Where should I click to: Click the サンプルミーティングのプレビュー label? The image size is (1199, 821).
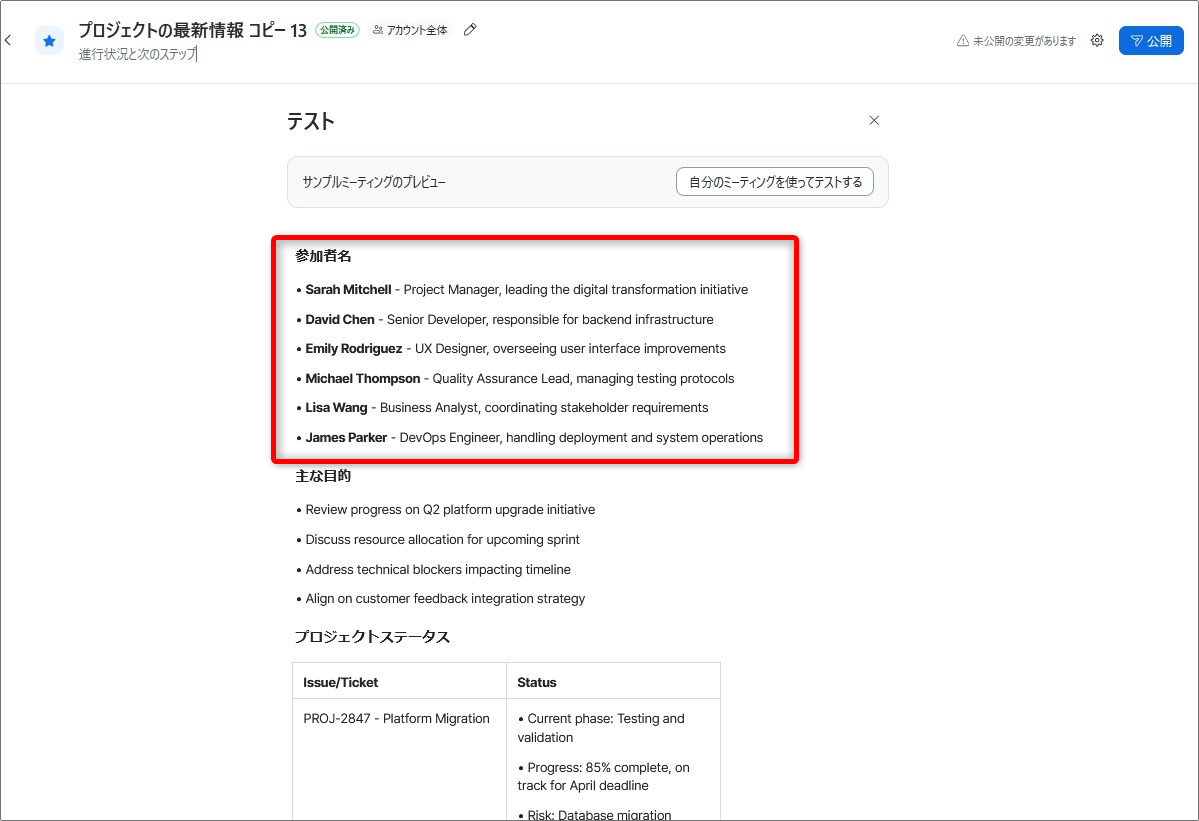(374, 182)
